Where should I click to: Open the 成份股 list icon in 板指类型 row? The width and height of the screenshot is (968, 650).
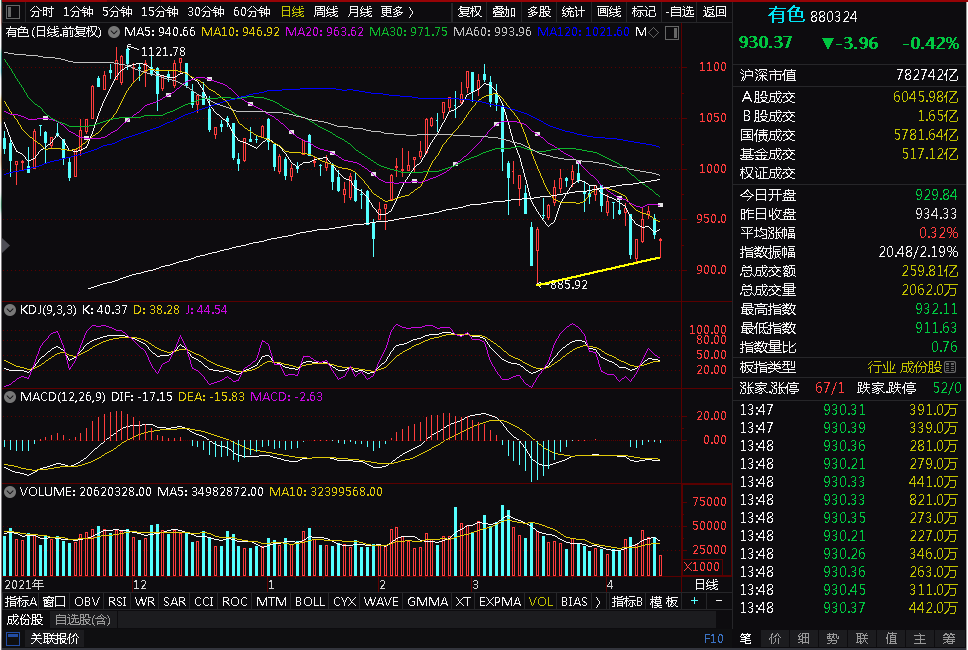950,367
